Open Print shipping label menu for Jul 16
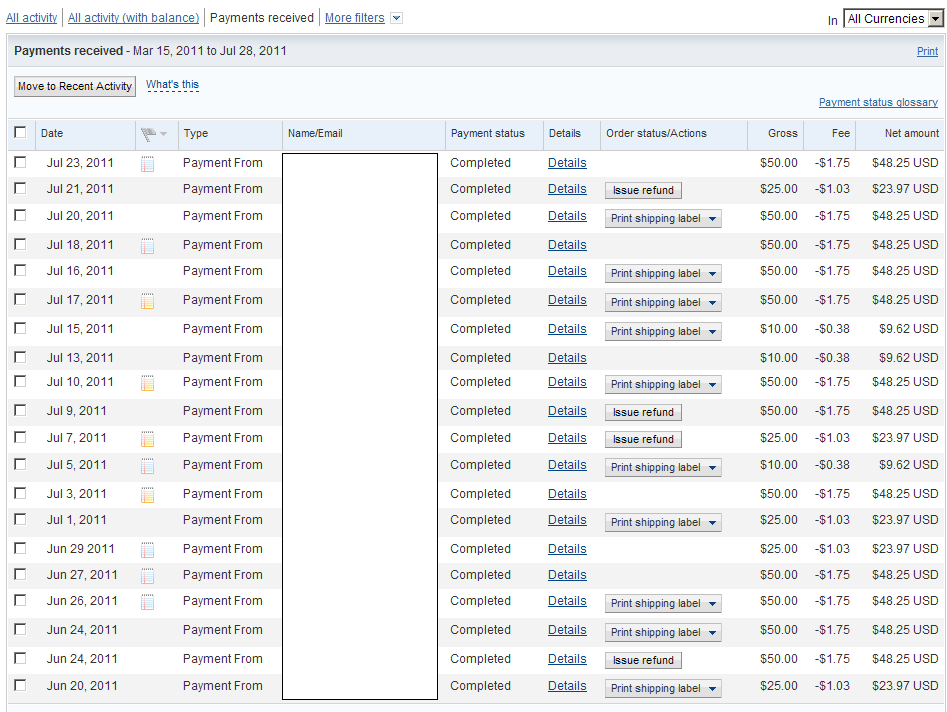Screen dimensions: 947x712 [x=663, y=273]
